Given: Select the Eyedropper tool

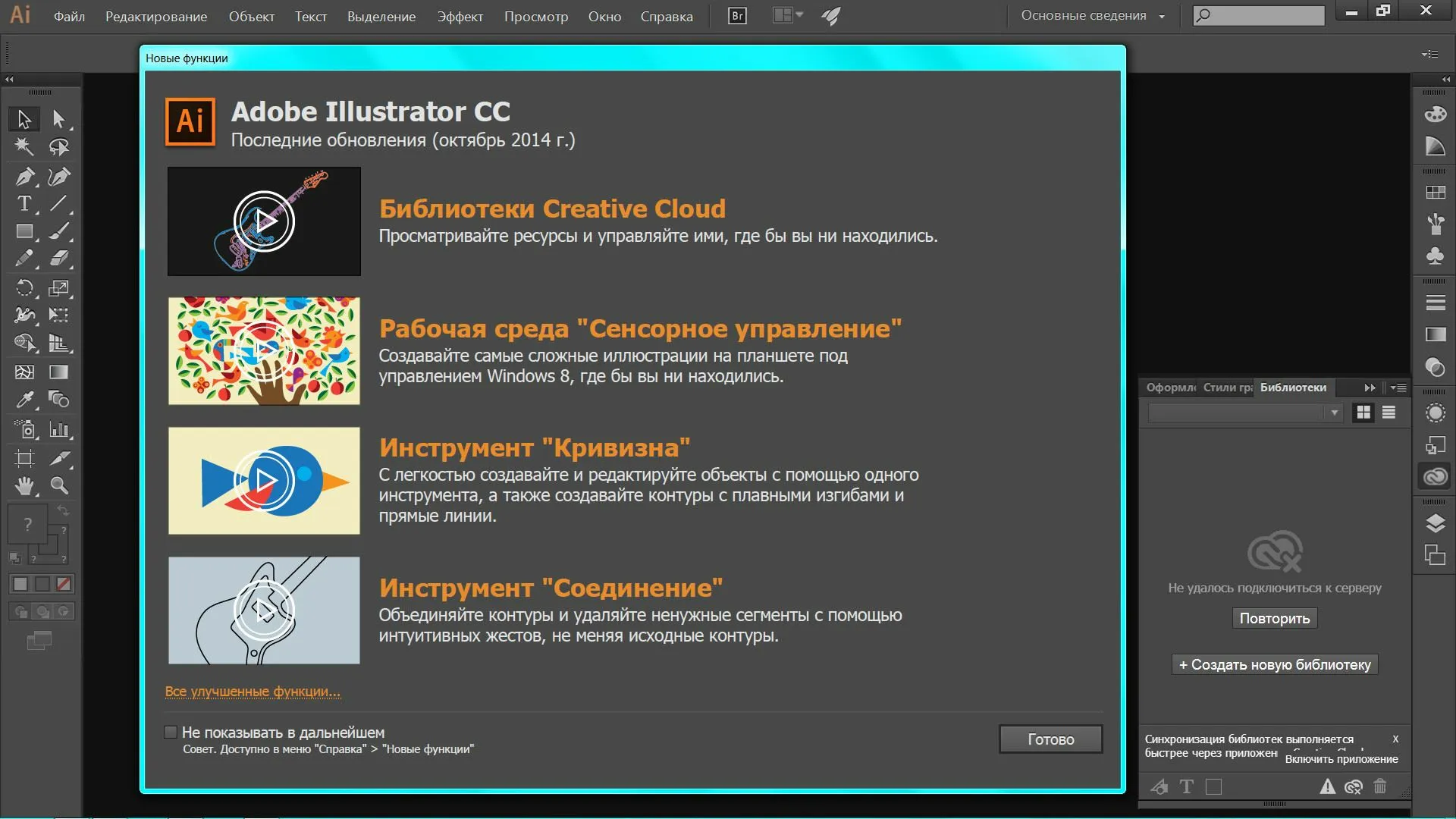Looking at the screenshot, I should [x=24, y=400].
